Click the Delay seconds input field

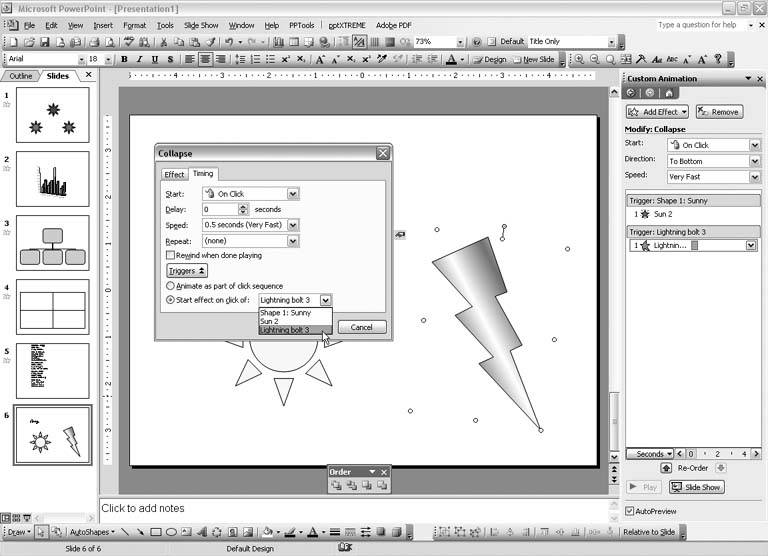click(220, 209)
